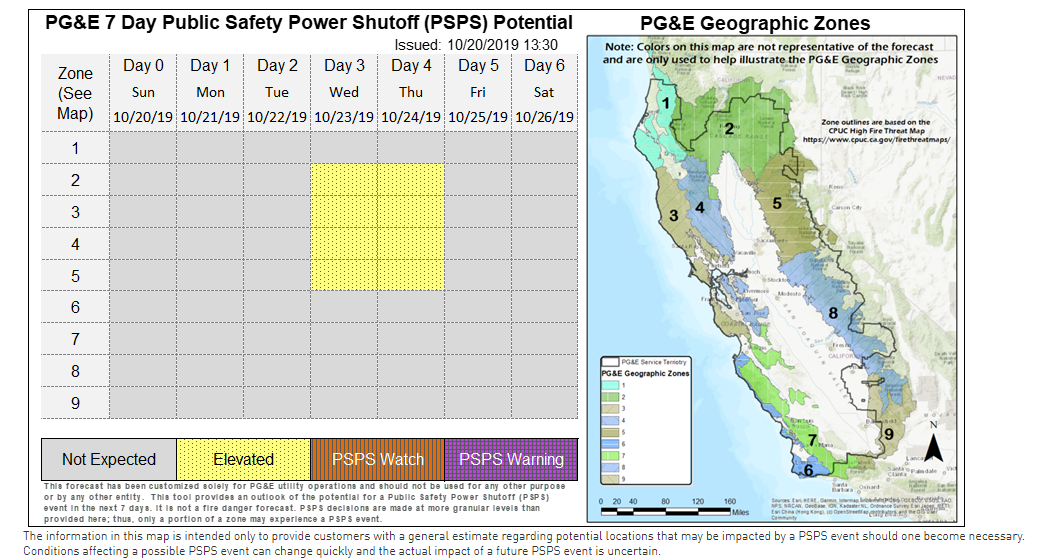
Task: Select the purple "PSPS Warning" legend box
Action: pyautogui.click(x=511, y=460)
